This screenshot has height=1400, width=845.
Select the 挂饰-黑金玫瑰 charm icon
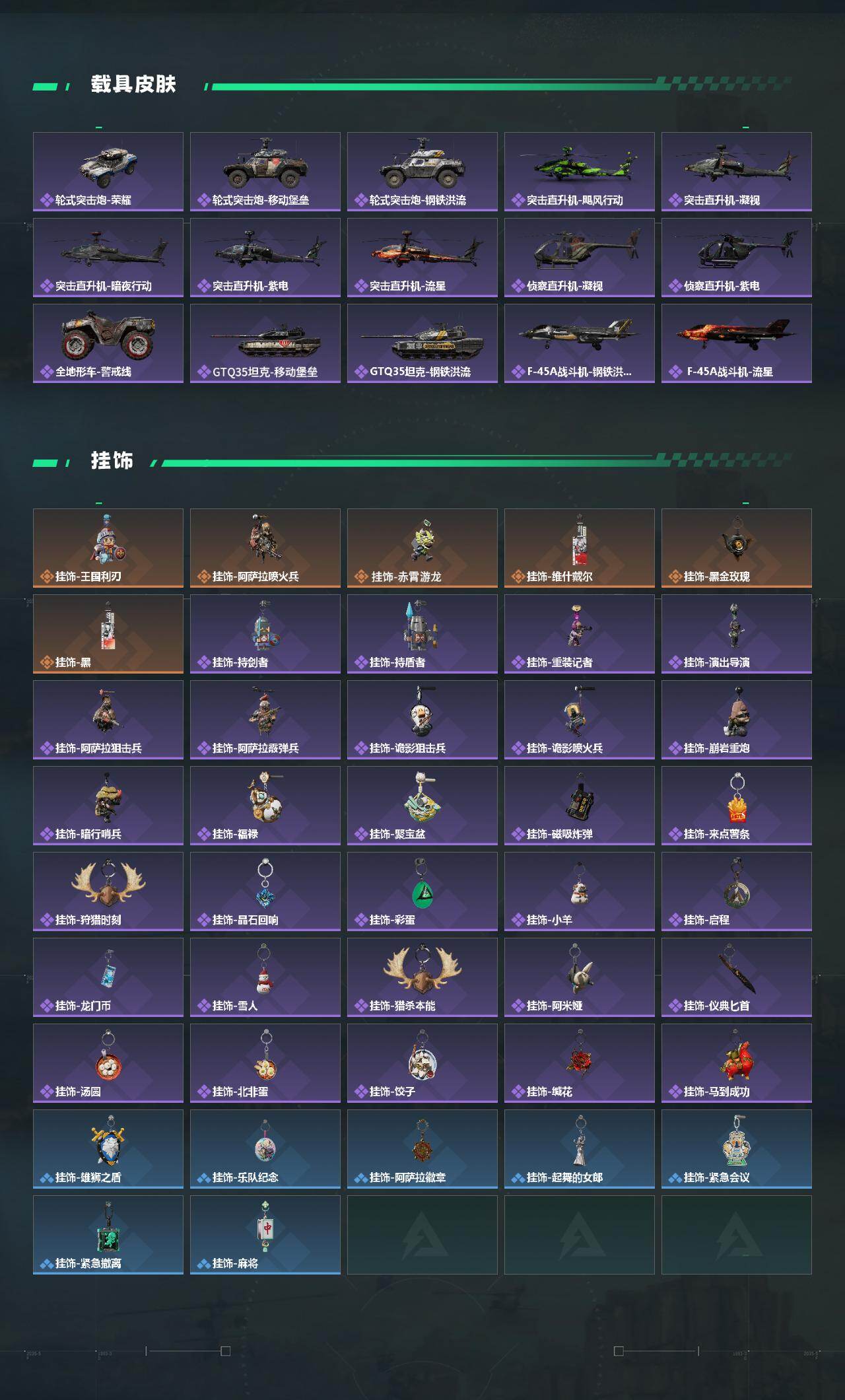[x=737, y=548]
